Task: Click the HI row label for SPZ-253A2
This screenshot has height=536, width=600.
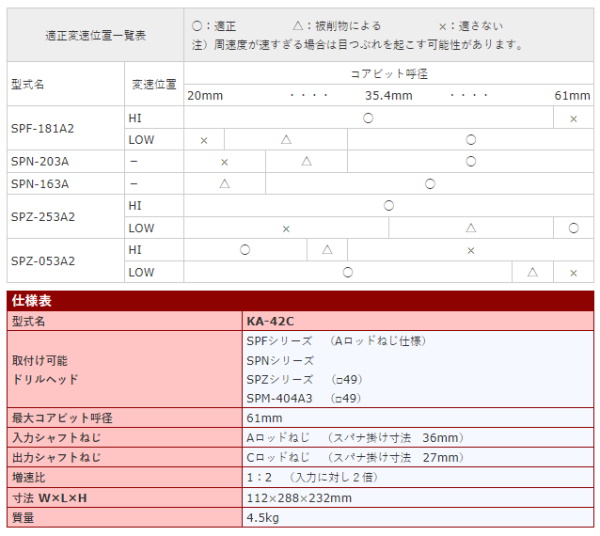Action: click(x=135, y=206)
